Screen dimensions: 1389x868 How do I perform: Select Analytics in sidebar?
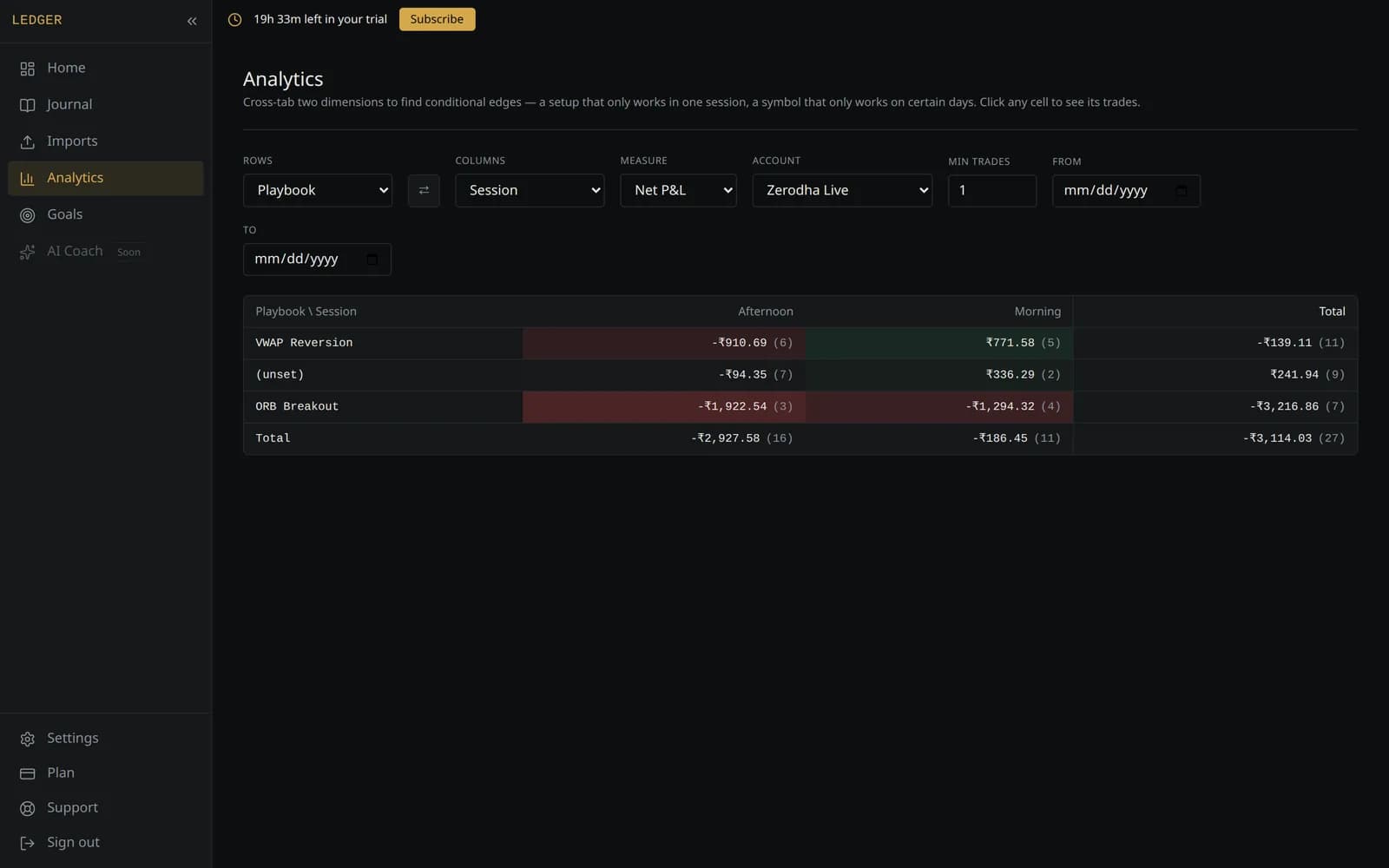pyautogui.click(x=106, y=178)
